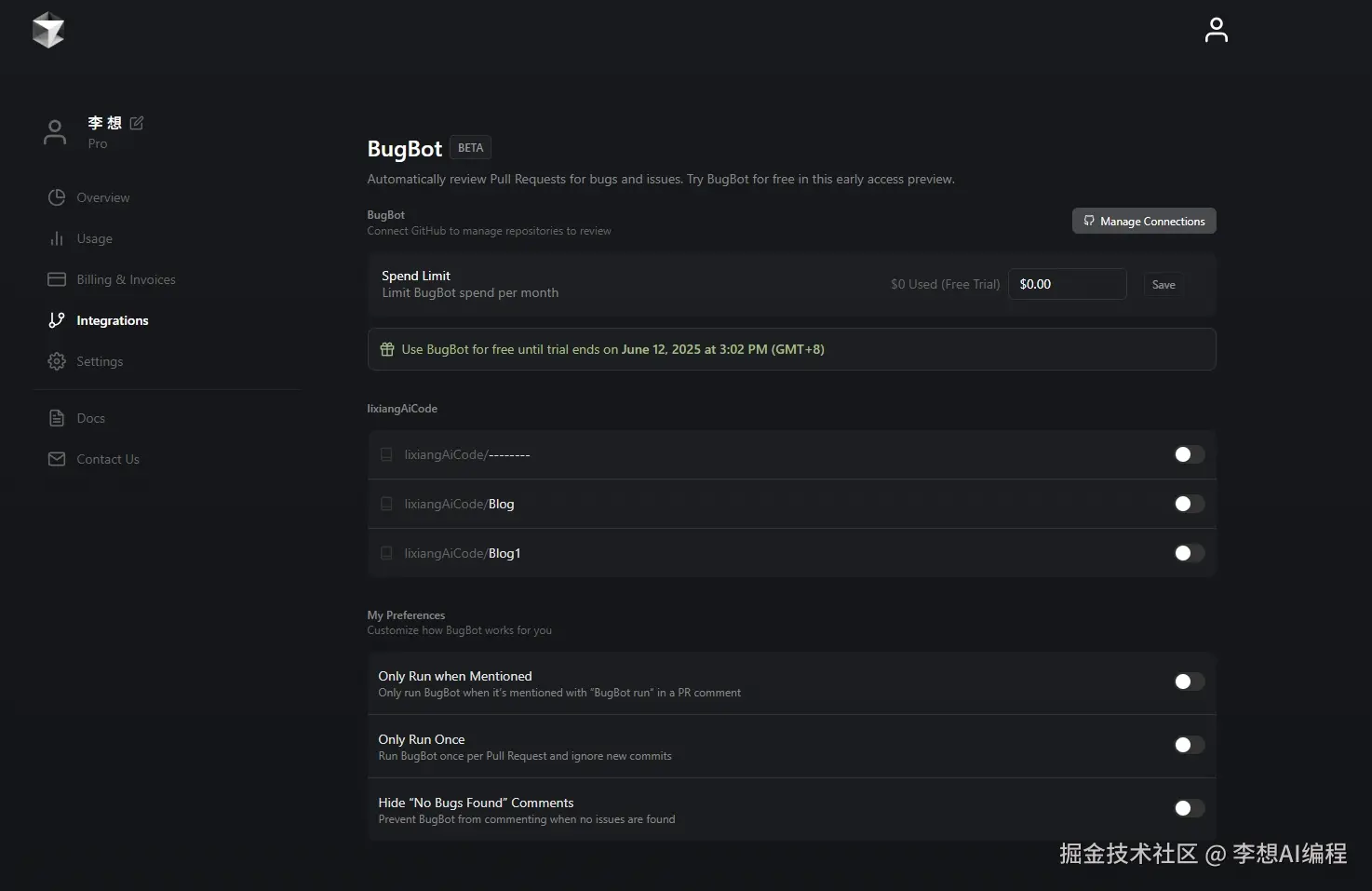
Task: Toggle the Only Run Once switch
Action: [1189, 745]
